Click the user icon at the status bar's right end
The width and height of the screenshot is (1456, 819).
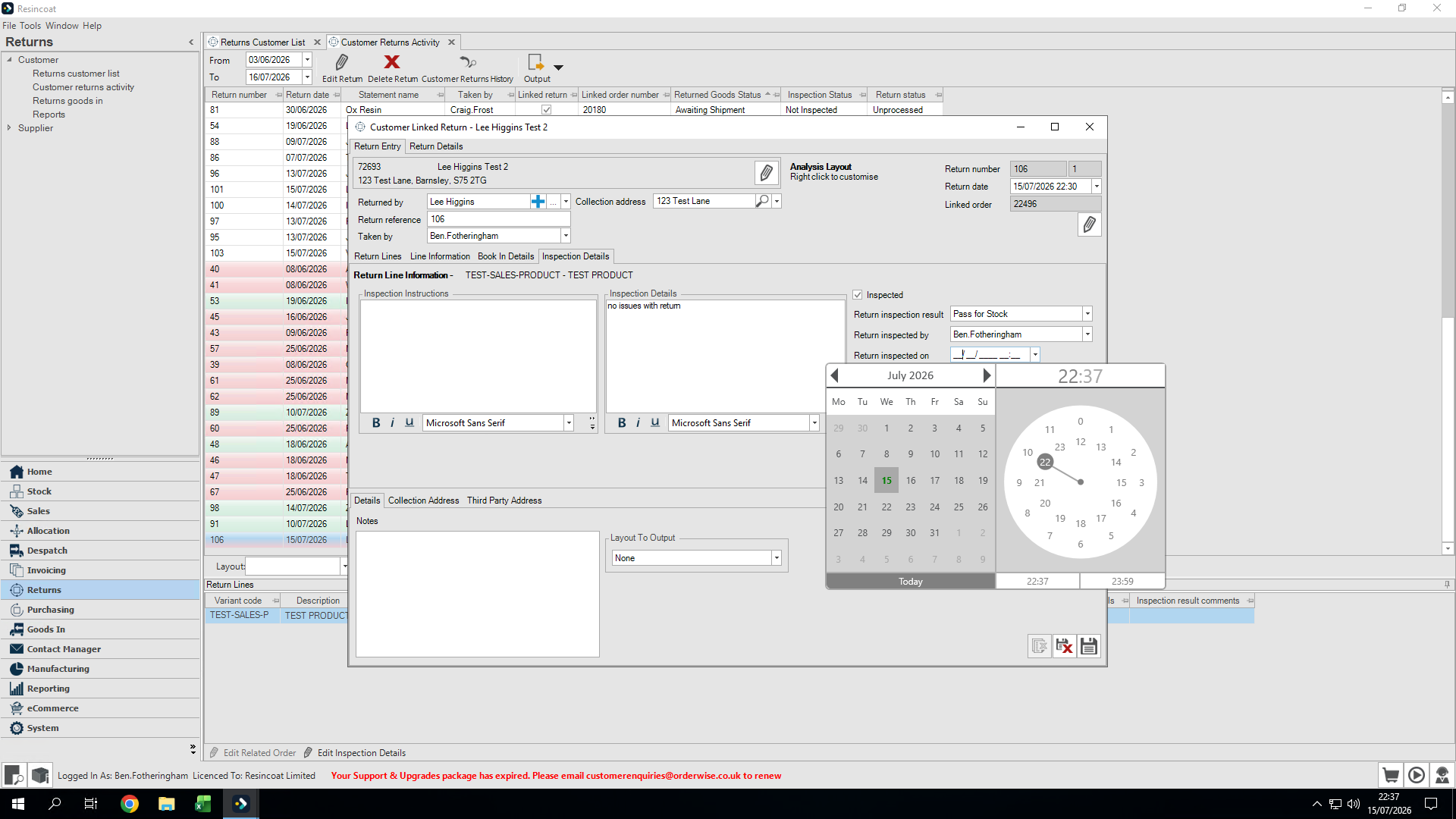pos(1442,775)
